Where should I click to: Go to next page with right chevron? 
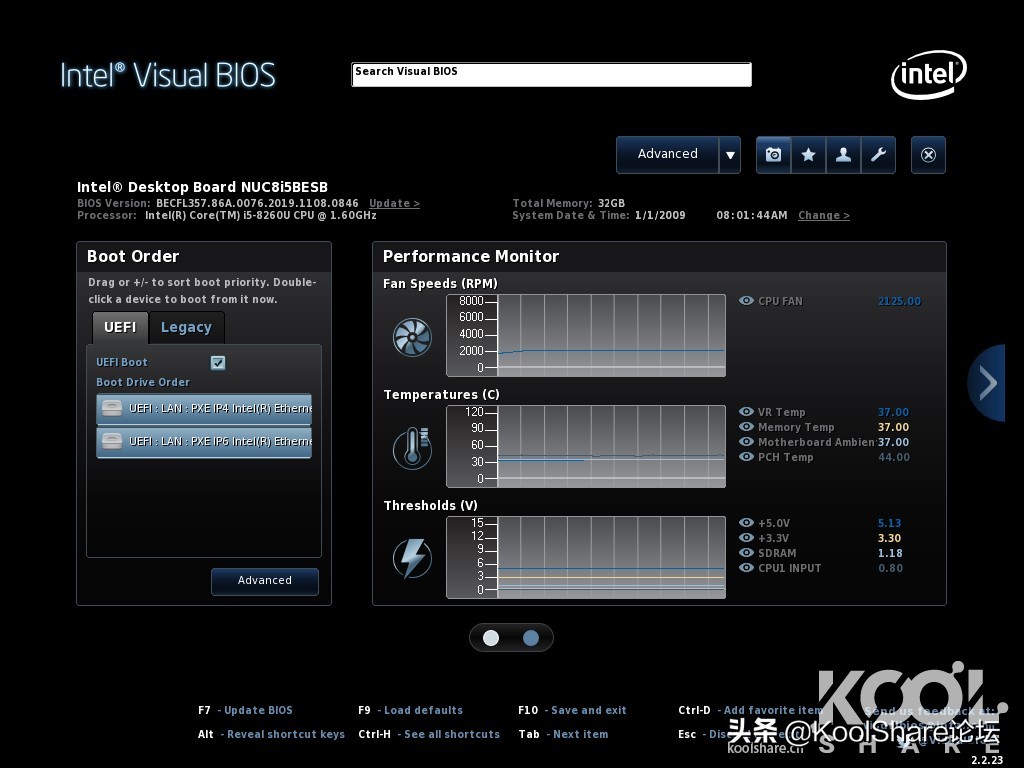[987, 383]
